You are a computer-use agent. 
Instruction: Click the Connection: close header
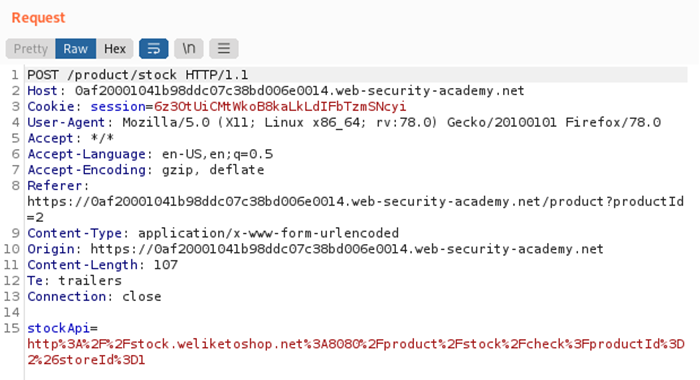point(94,296)
